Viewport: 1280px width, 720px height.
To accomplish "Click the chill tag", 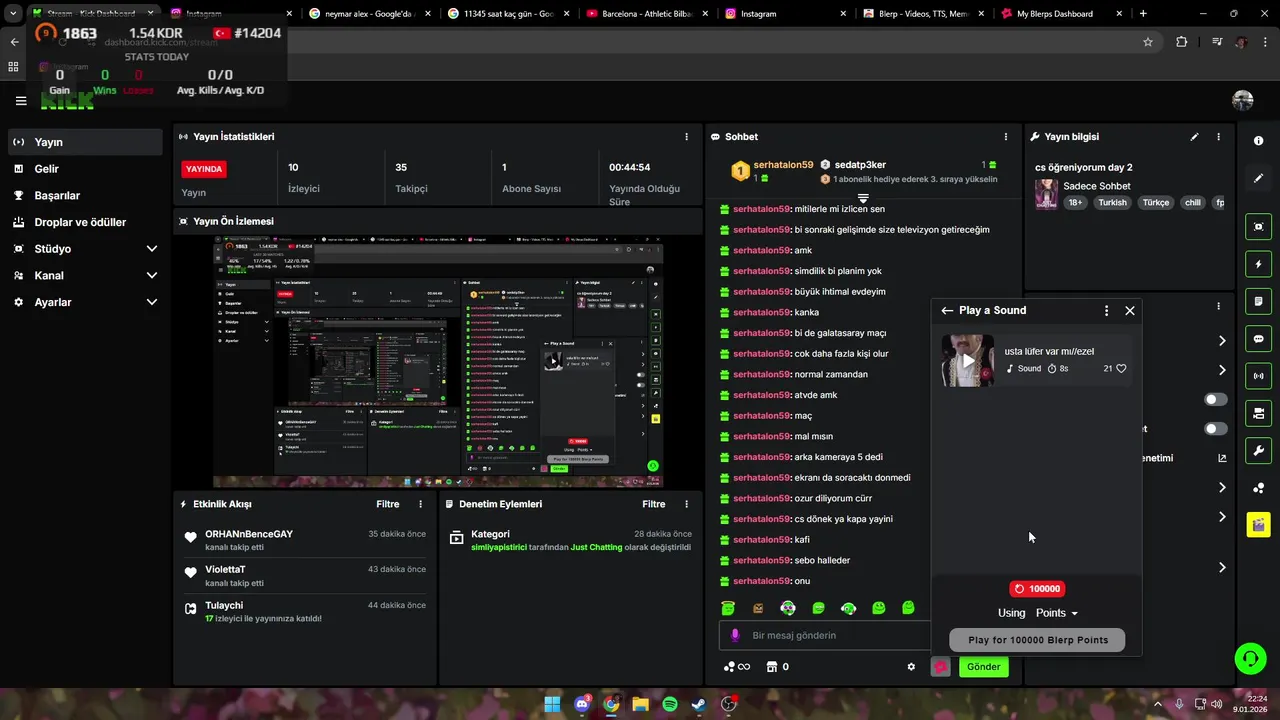I will click(x=1192, y=202).
